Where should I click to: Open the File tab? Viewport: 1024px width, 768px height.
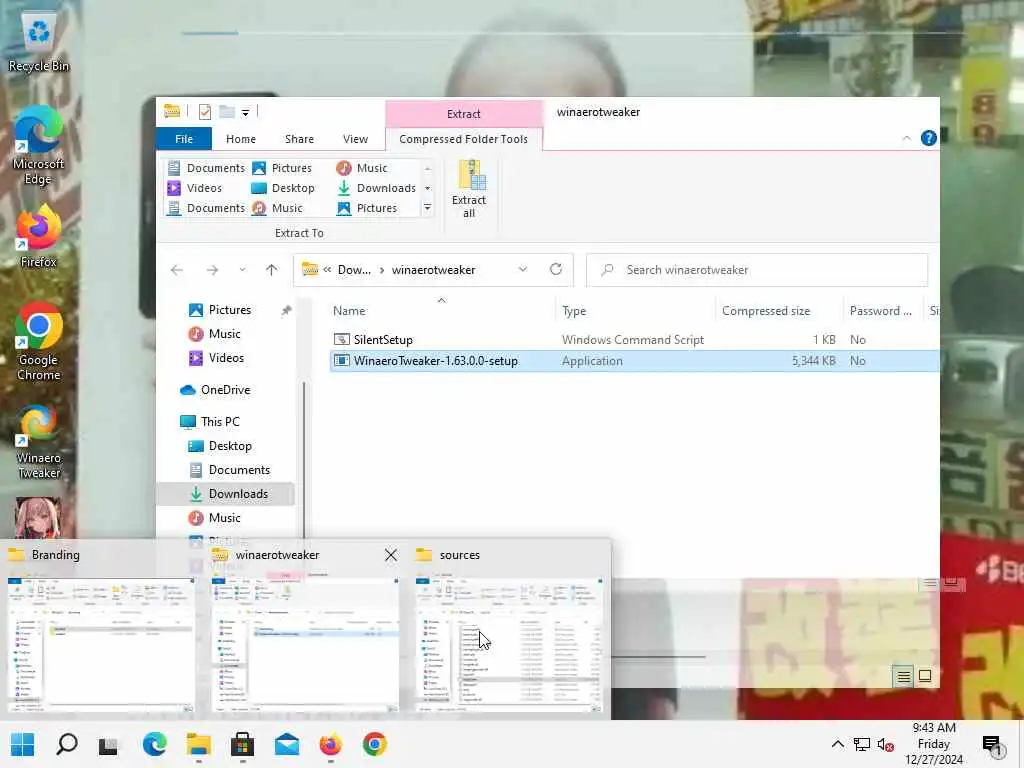tap(184, 139)
